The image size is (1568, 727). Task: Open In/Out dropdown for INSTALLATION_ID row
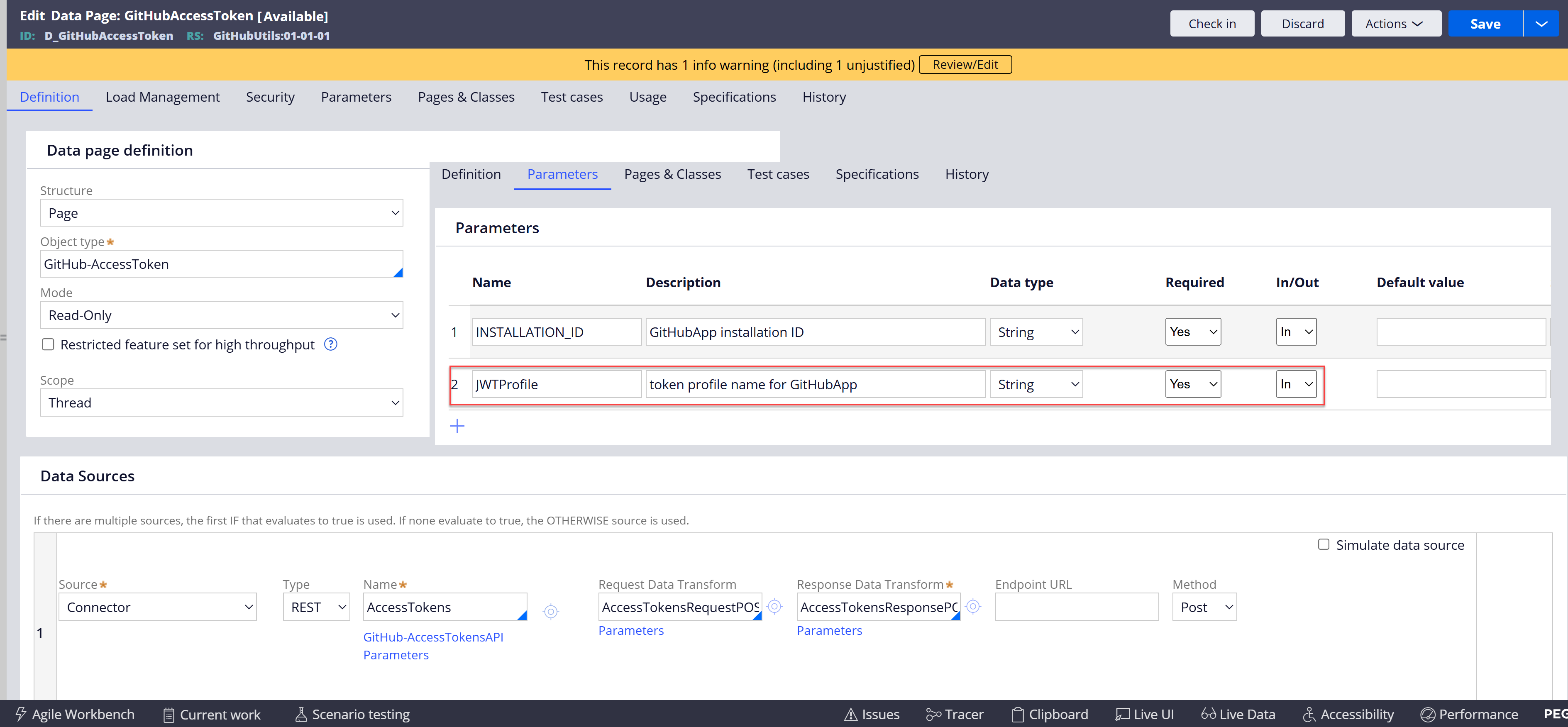(x=1296, y=332)
